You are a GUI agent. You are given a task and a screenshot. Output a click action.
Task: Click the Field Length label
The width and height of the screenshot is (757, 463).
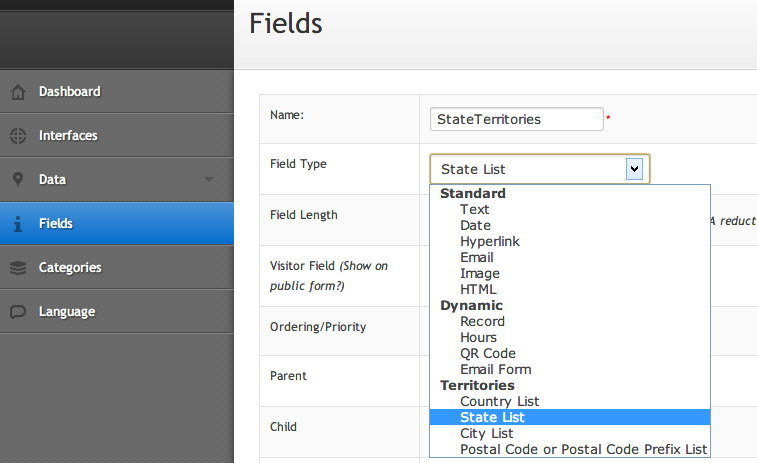coord(304,215)
